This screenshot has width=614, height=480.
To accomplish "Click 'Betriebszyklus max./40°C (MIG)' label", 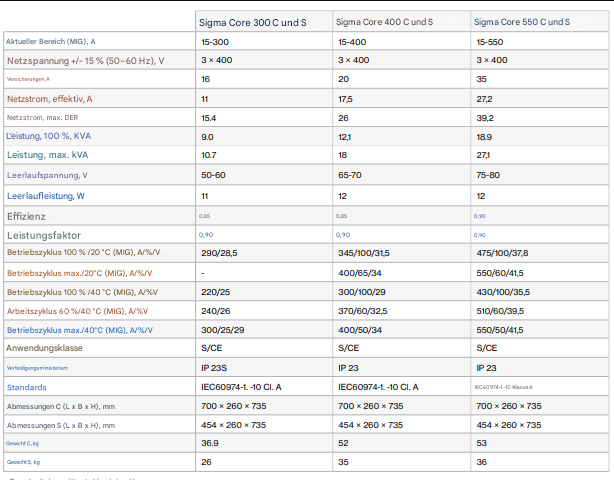I will point(80,330).
